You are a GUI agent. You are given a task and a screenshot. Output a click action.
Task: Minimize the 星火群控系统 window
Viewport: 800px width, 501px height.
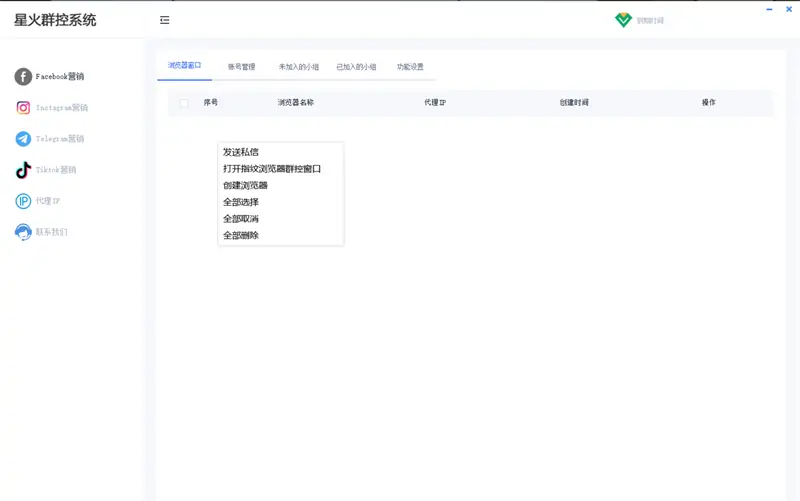point(769,9)
